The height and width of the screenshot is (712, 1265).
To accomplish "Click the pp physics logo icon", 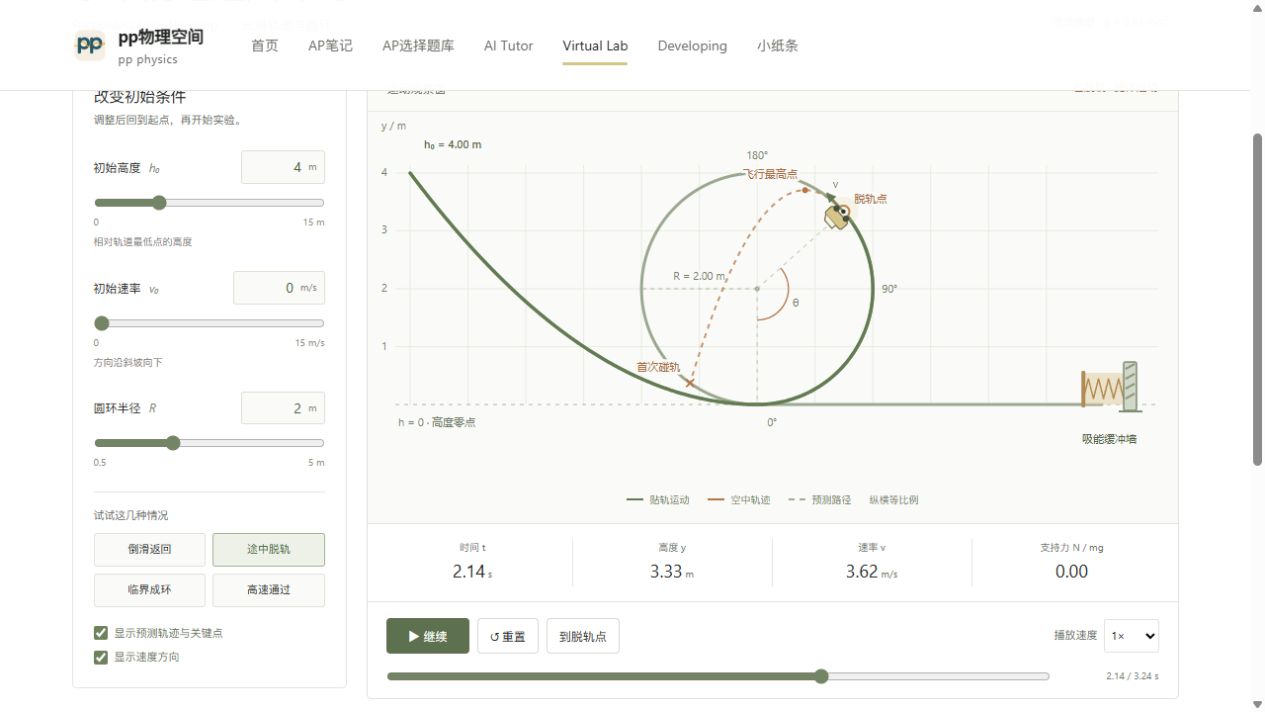I will click(90, 45).
